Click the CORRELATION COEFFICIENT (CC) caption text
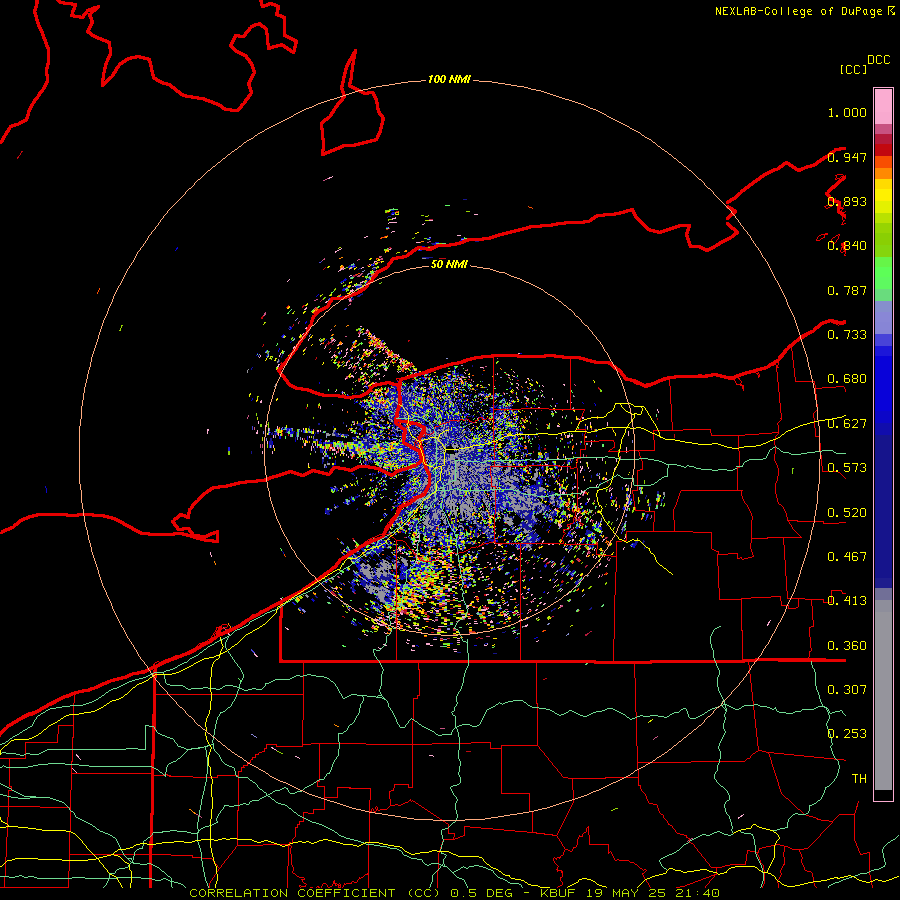The width and height of the screenshot is (900, 900). [315, 893]
